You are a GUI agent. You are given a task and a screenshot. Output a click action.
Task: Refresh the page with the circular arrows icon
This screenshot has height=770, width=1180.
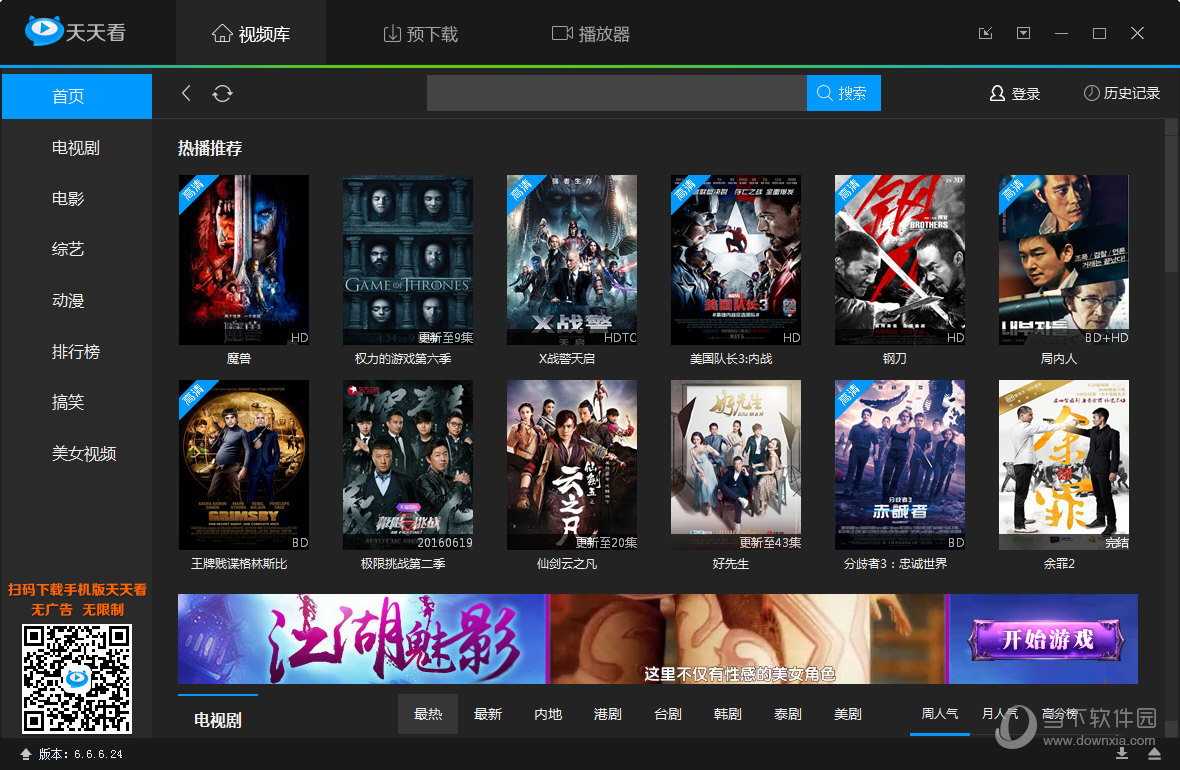tap(222, 93)
